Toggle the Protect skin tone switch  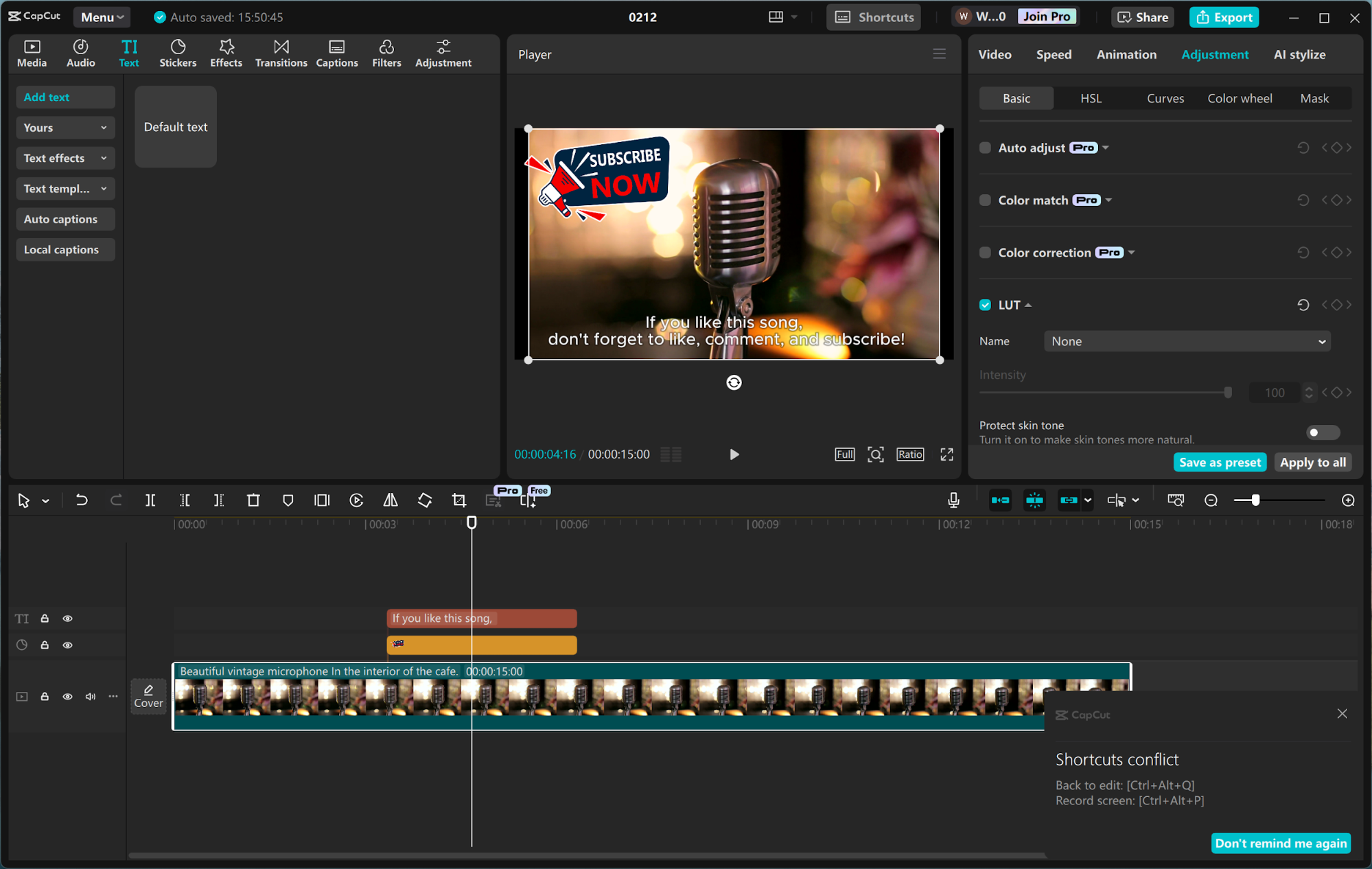(x=1322, y=432)
